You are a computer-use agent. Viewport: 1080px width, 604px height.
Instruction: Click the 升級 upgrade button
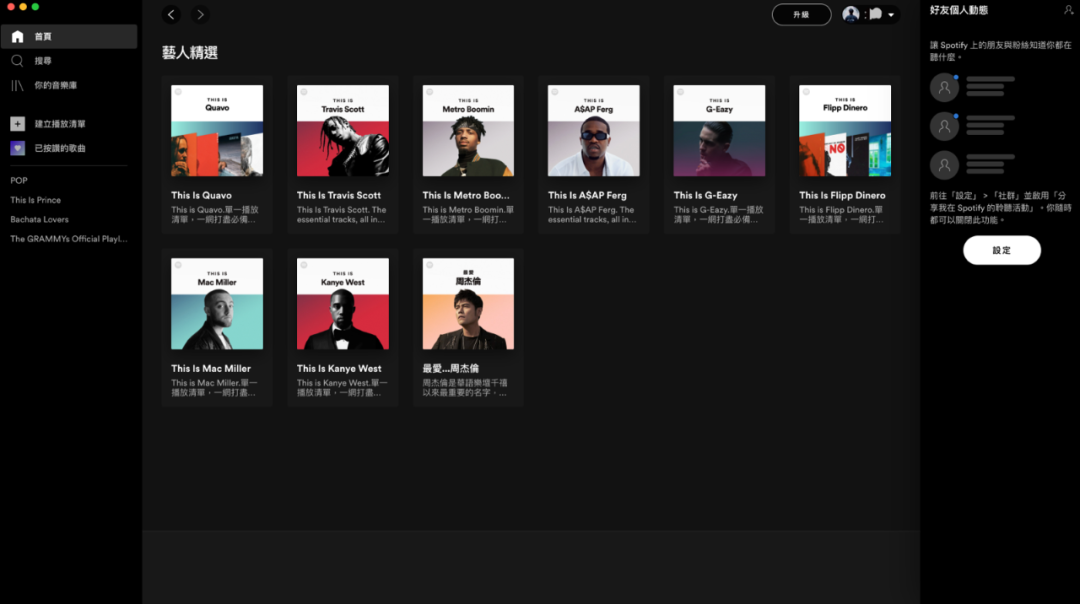point(801,14)
